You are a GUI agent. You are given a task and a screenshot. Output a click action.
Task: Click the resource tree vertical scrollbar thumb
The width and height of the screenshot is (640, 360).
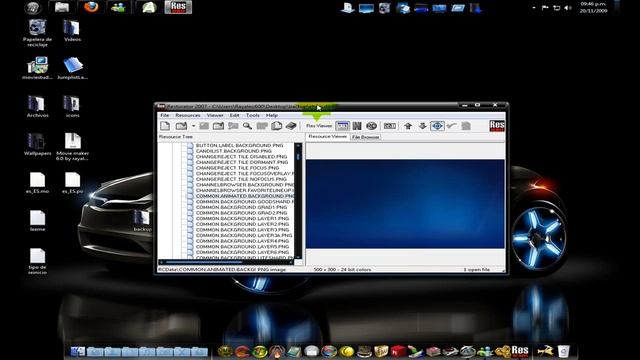point(298,156)
